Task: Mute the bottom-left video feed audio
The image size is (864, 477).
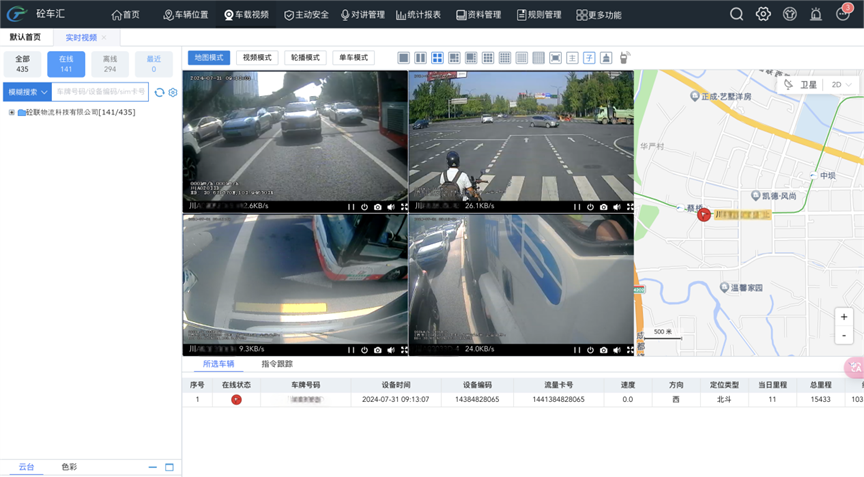Action: point(391,350)
